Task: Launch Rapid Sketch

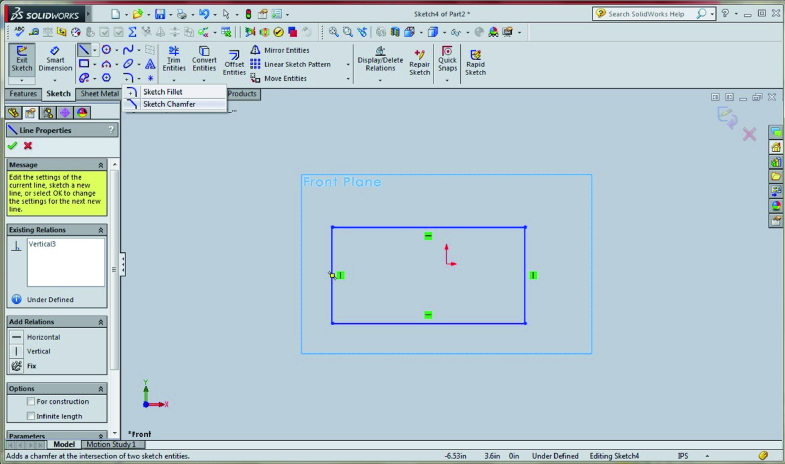Action: tap(475, 63)
